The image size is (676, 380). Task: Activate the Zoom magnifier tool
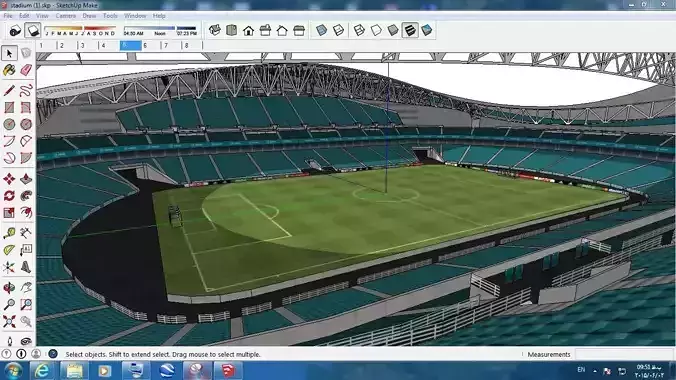click(x=9, y=305)
